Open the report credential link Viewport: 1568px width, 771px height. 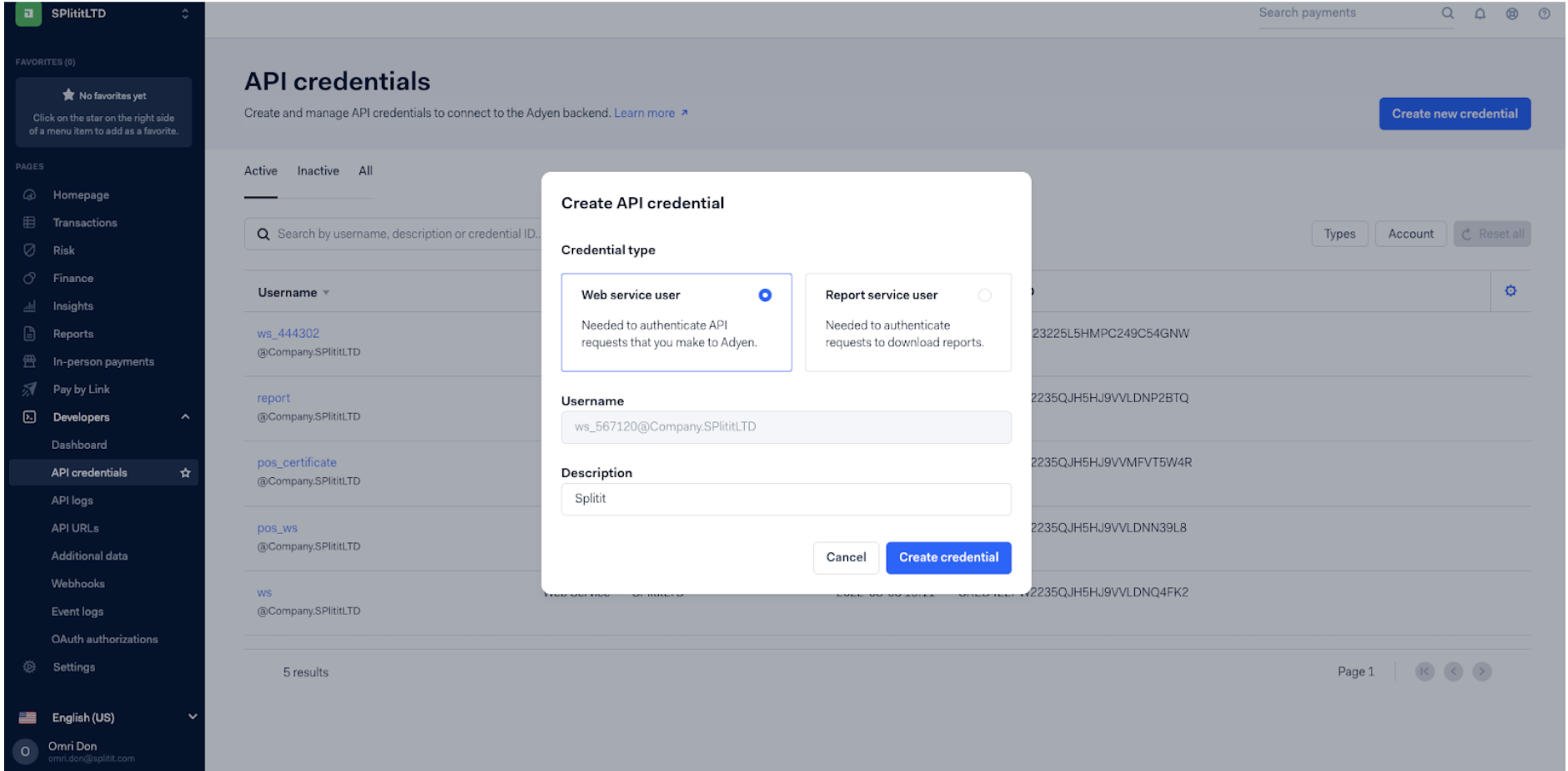(x=274, y=398)
